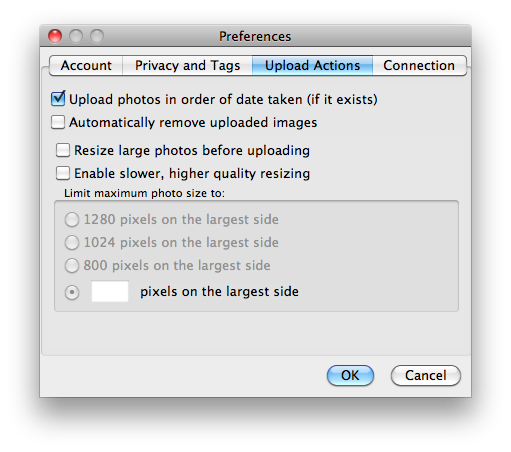Select the custom pixel size radio button
Image resolution: width=511 pixels, height=452 pixels.
click(x=72, y=292)
